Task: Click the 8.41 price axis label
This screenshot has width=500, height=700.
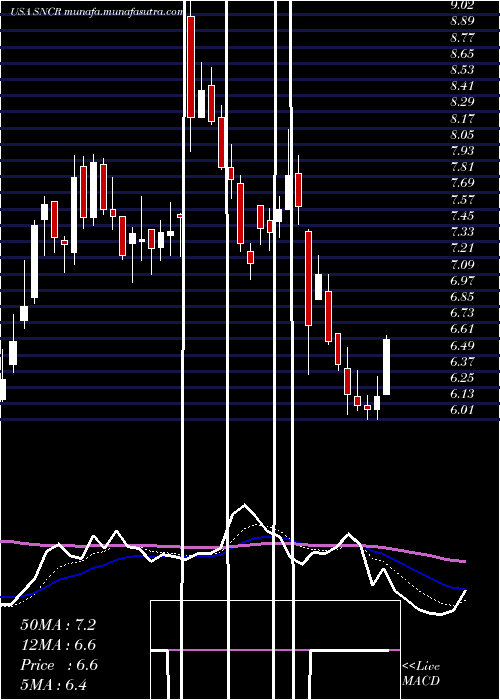Action: pyautogui.click(x=462, y=86)
